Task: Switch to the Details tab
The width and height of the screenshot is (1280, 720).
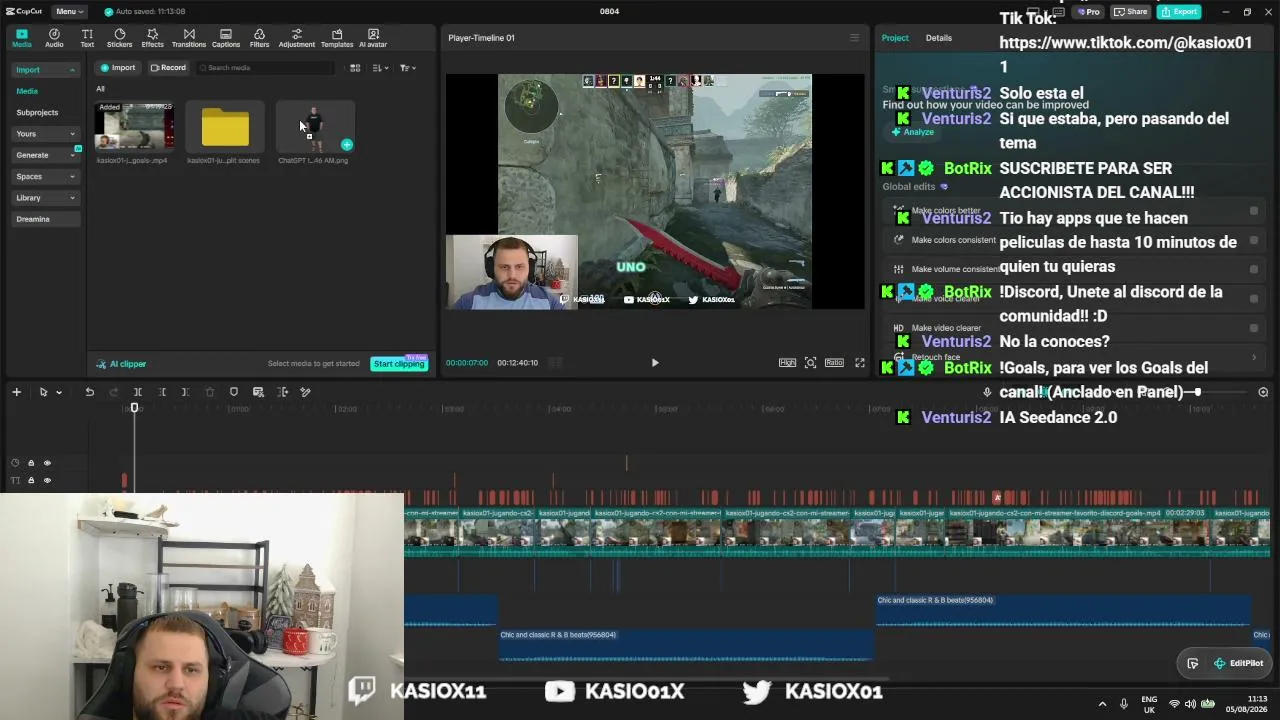Action: coord(939,38)
